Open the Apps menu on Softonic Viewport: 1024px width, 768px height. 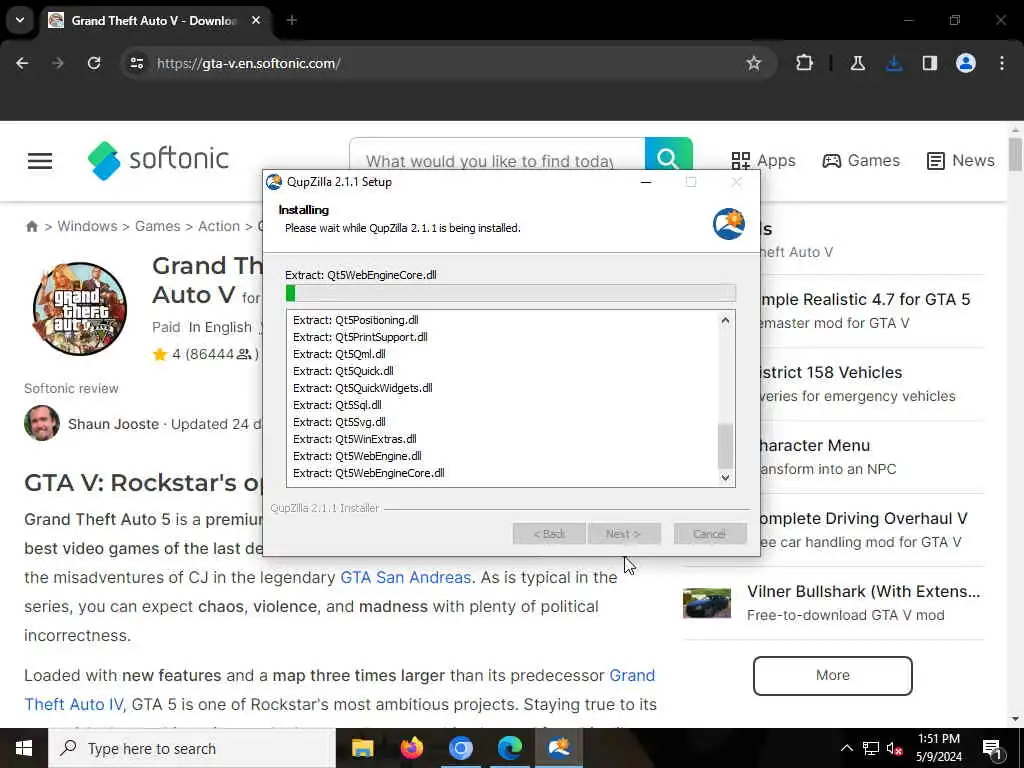click(x=763, y=161)
